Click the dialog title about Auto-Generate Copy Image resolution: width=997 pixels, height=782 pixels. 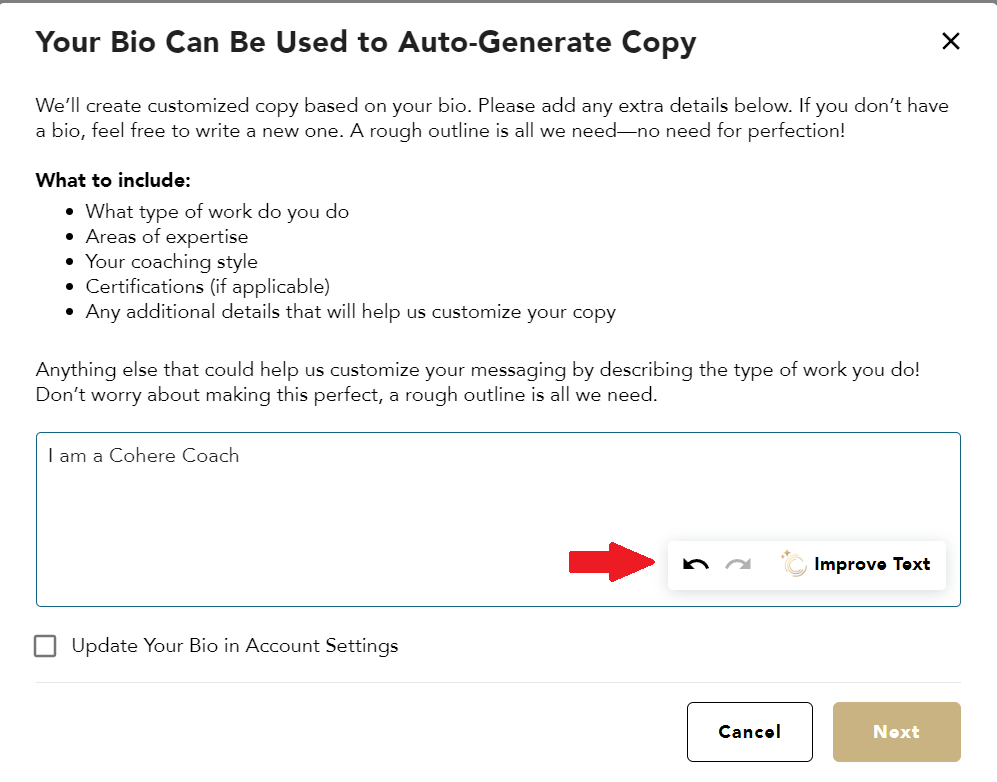366,42
